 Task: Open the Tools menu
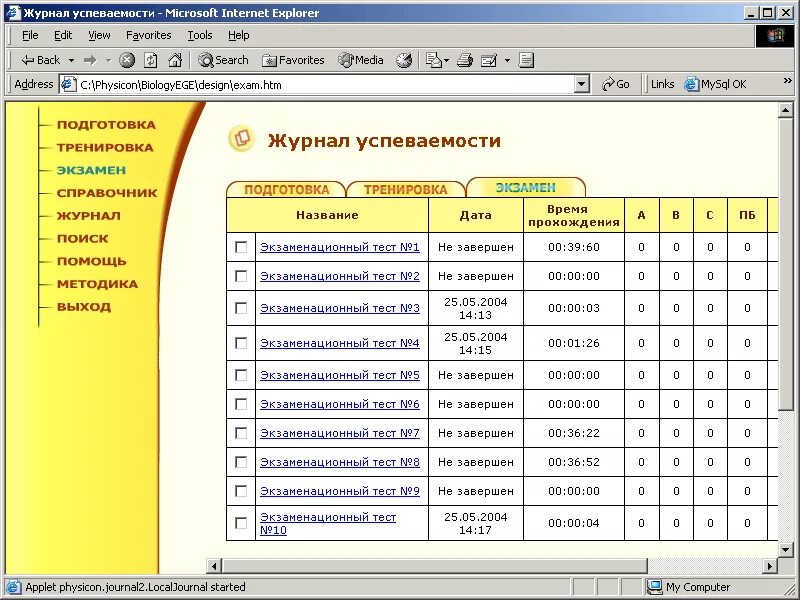(199, 34)
